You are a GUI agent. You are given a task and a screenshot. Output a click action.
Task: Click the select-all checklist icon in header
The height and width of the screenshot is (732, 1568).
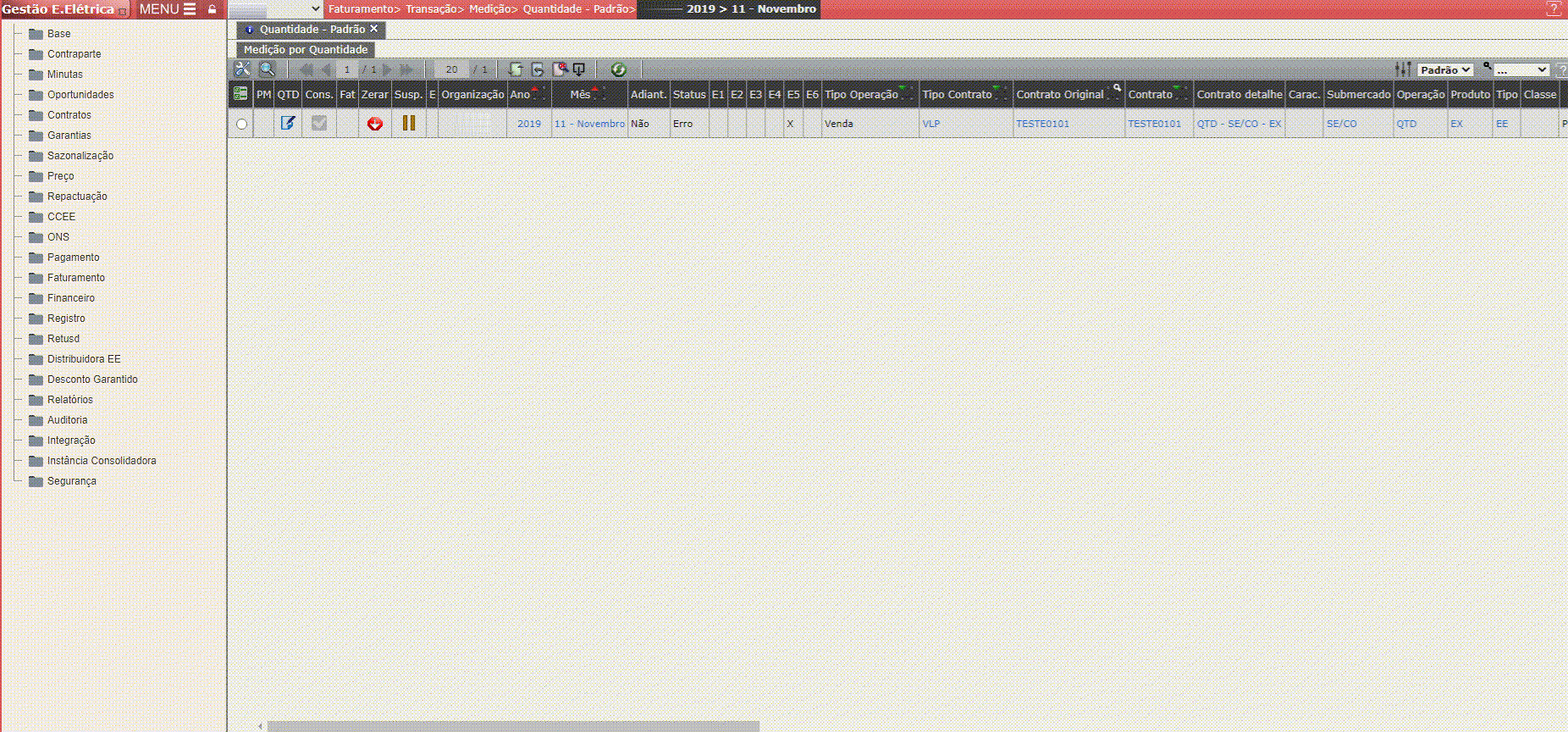coord(240,94)
